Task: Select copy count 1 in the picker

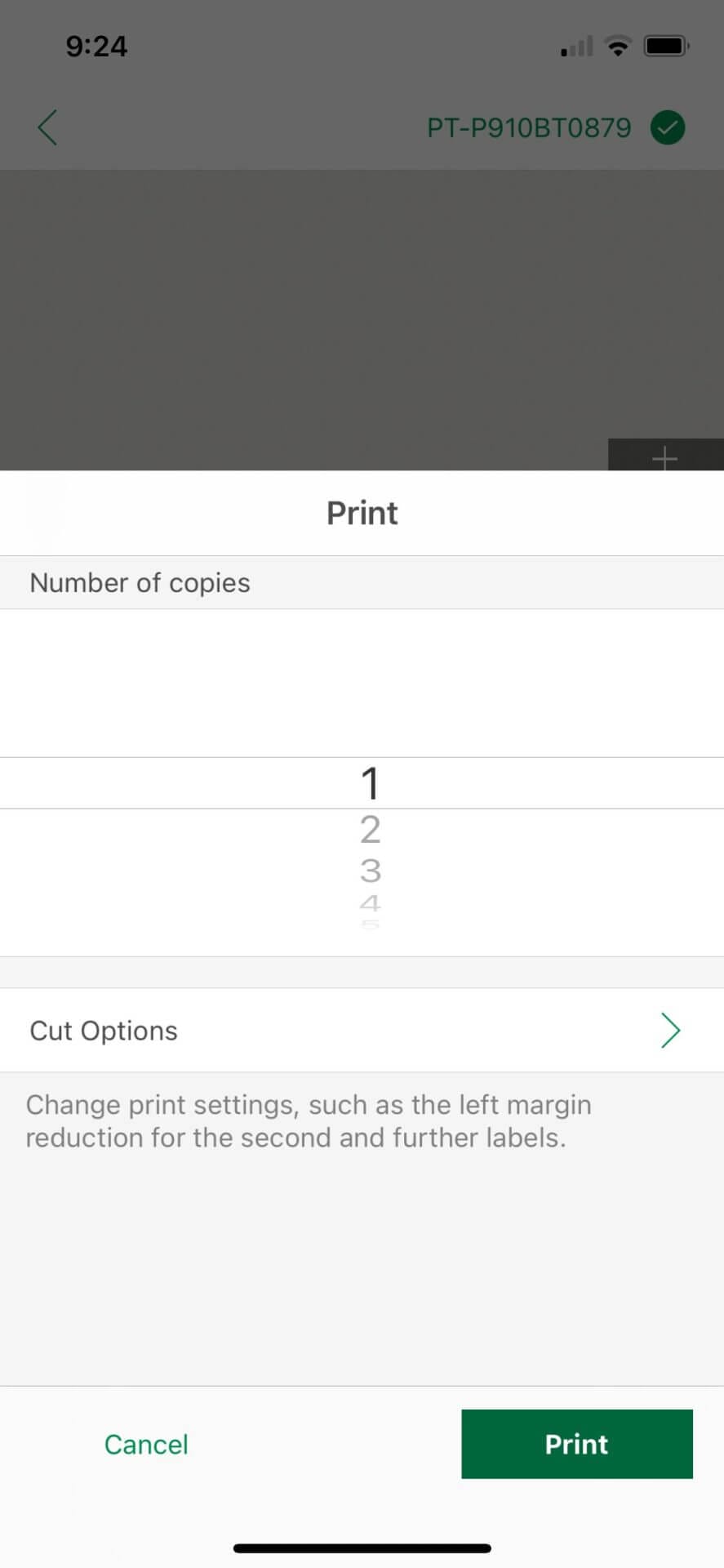Action: coord(370,782)
